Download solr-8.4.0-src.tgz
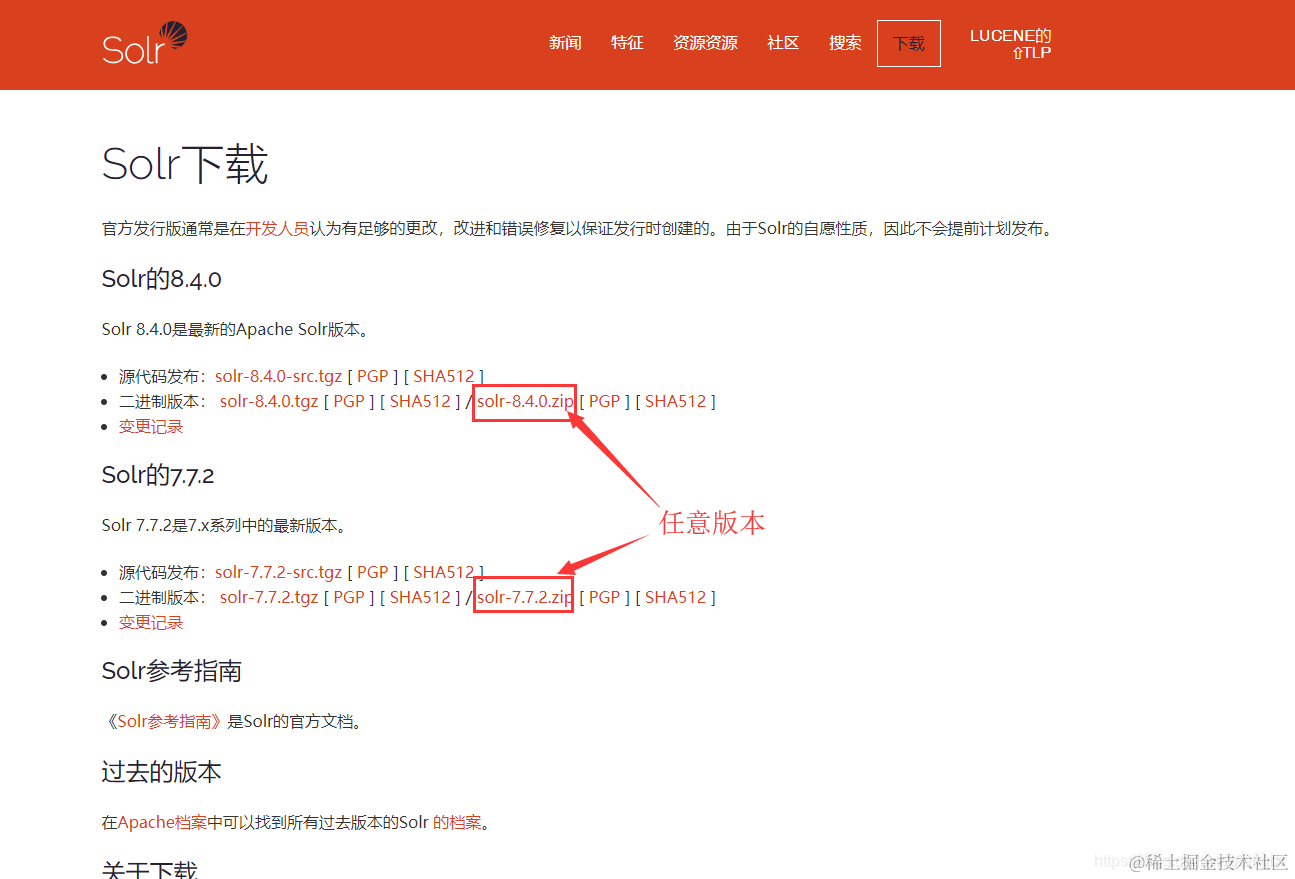1295x879 pixels. (x=278, y=376)
